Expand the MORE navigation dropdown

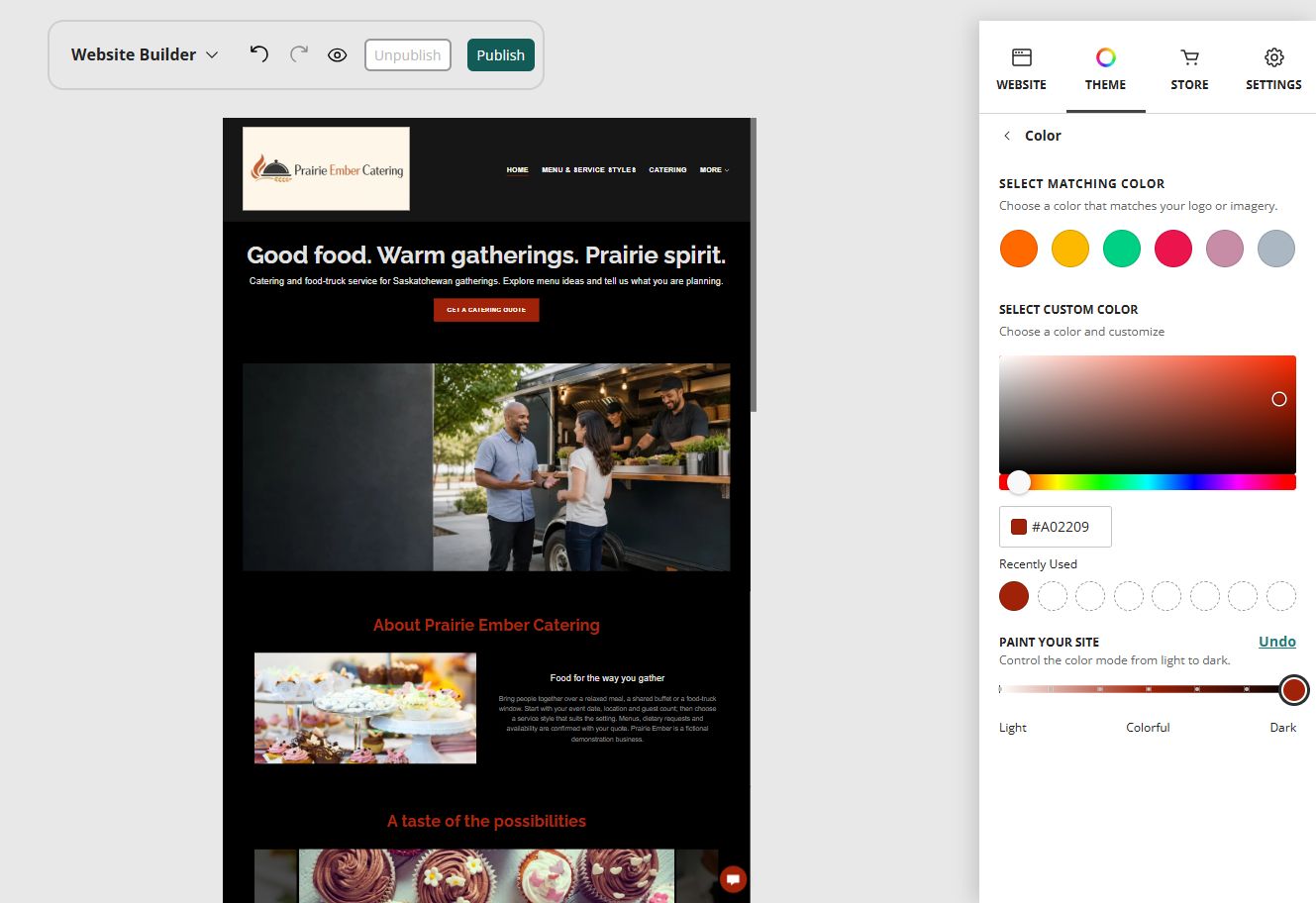pos(714,170)
